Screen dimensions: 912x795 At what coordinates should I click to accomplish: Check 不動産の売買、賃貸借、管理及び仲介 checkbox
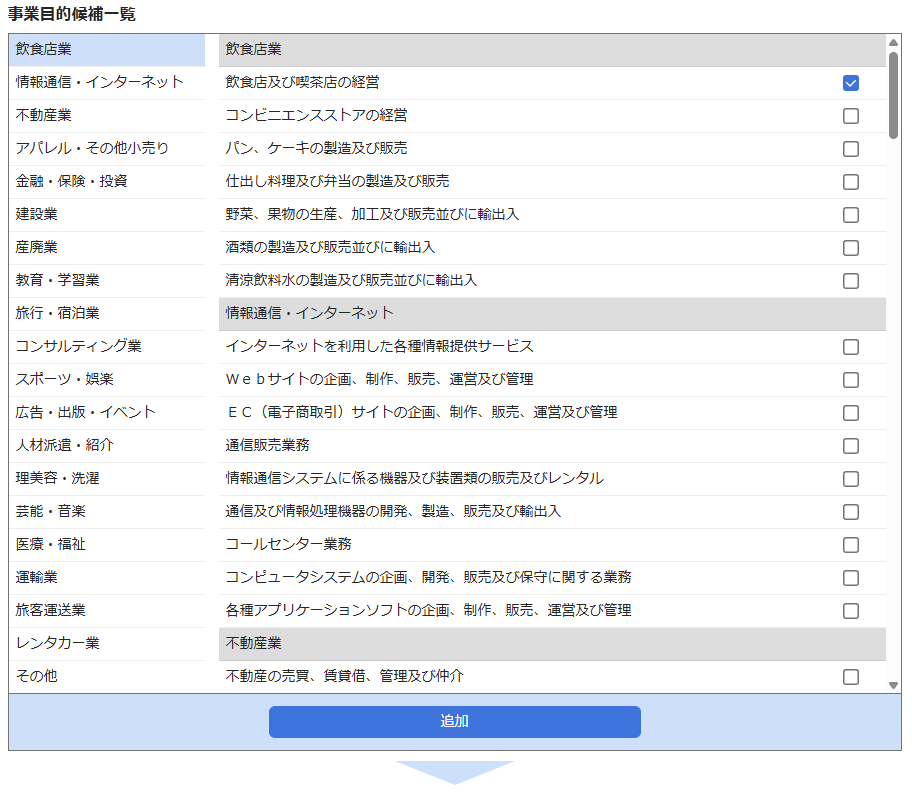pyautogui.click(x=851, y=677)
